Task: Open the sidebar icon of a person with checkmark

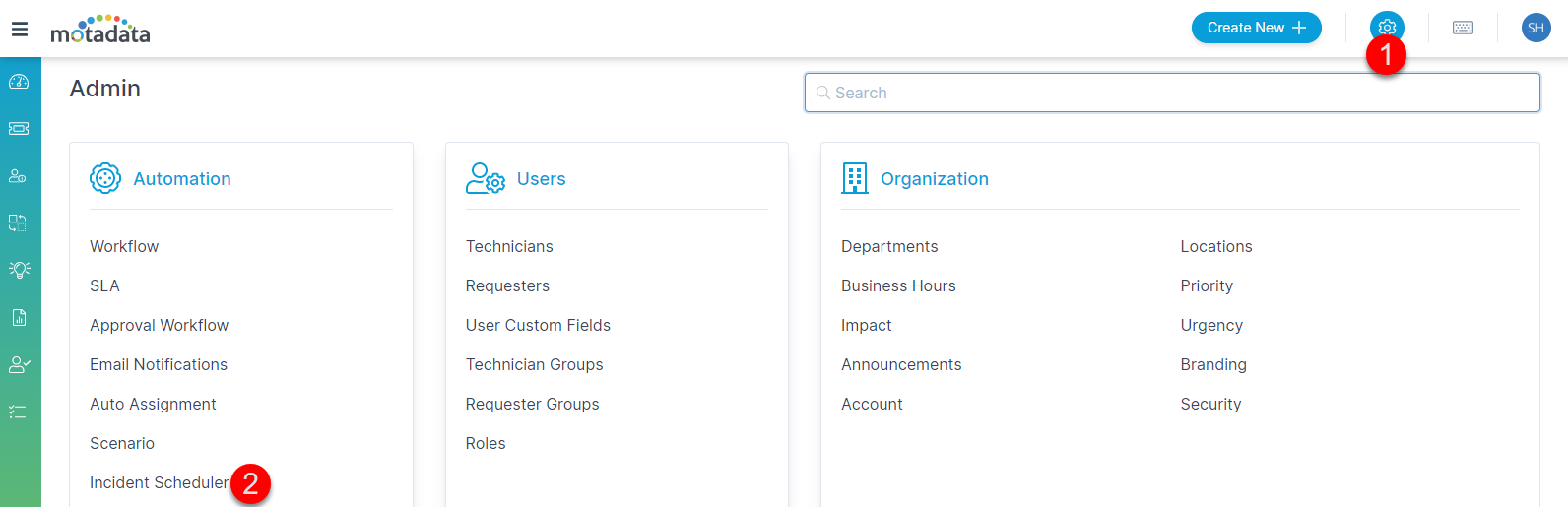Action: [19, 364]
